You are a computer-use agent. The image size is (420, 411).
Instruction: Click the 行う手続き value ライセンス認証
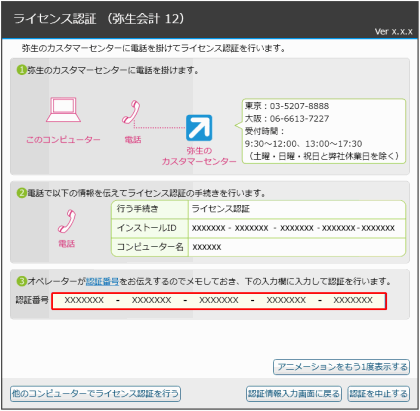click(221, 209)
